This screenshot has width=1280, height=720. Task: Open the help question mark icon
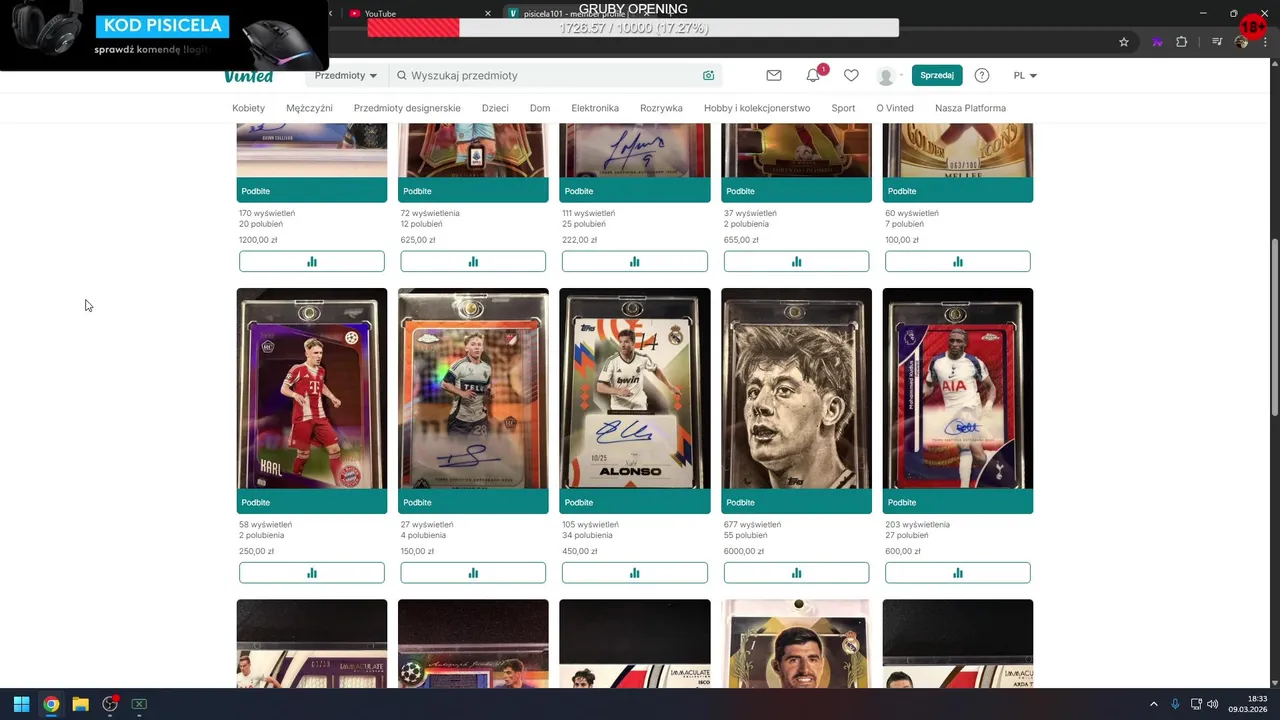pyautogui.click(x=982, y=75)
